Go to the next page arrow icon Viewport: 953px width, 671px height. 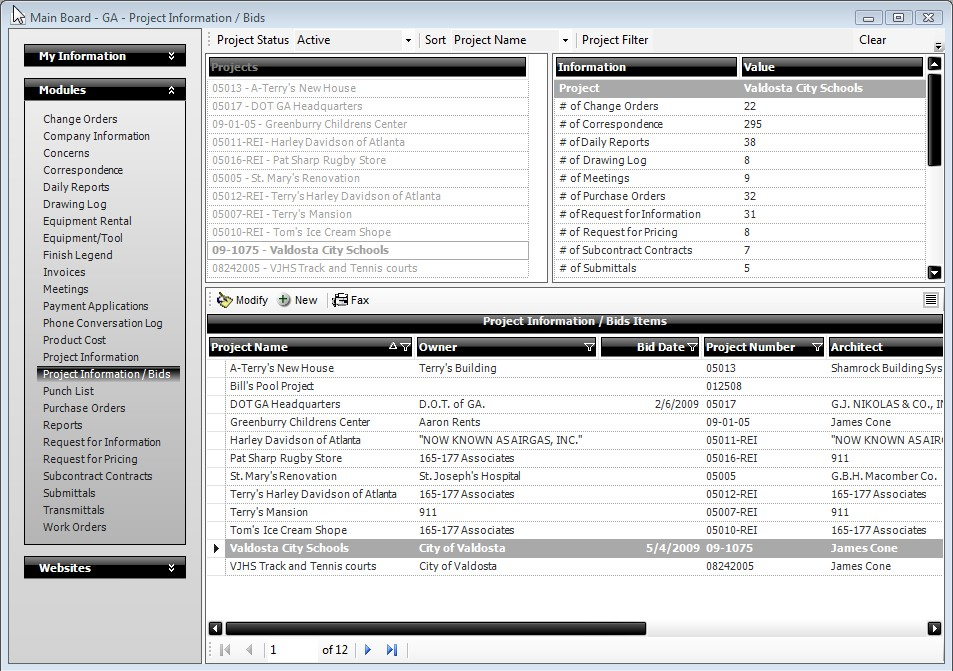click(368, 650)
